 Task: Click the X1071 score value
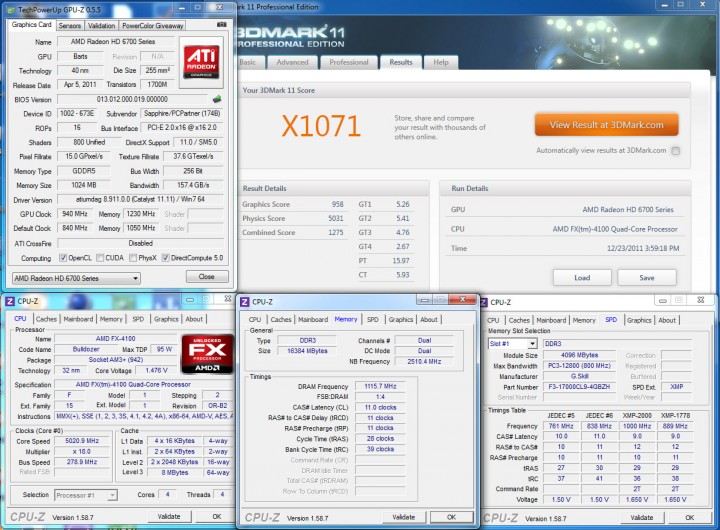pos(321,126)
